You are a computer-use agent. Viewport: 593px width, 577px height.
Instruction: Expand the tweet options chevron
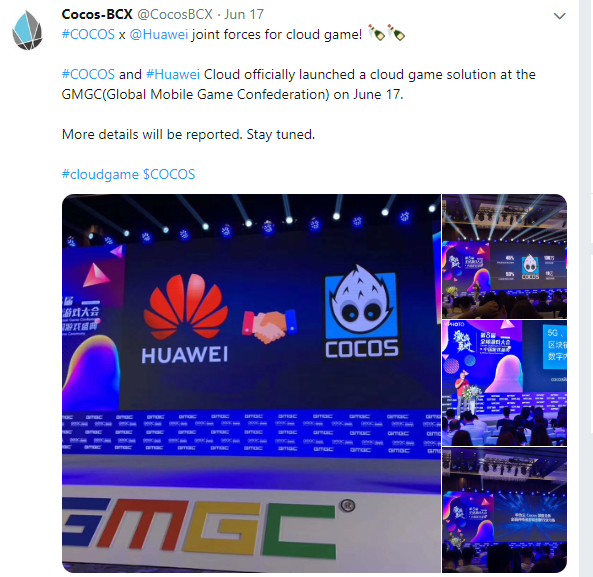tap(559, 16)
